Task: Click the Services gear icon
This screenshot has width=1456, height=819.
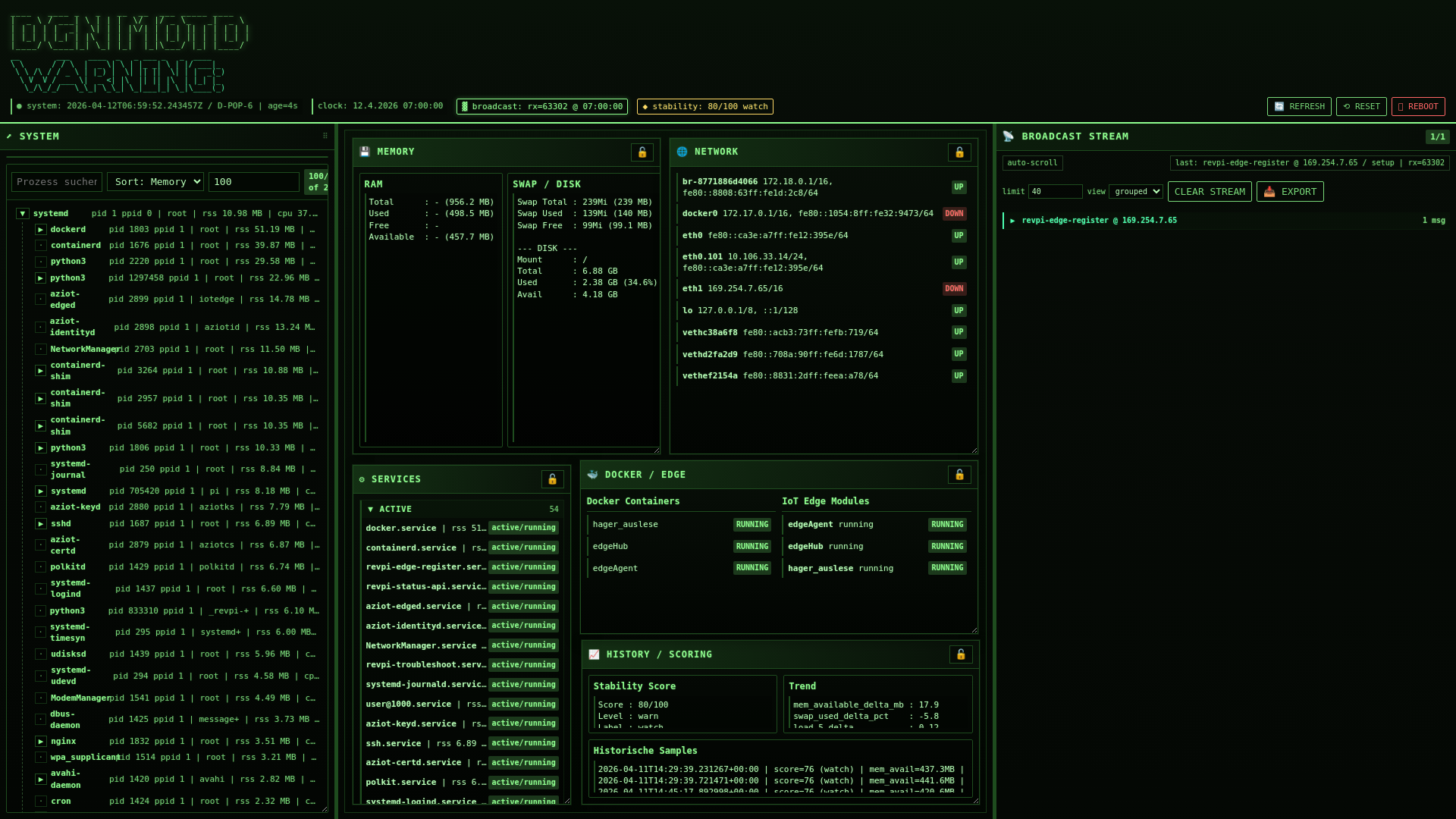Action: [362, 479]
